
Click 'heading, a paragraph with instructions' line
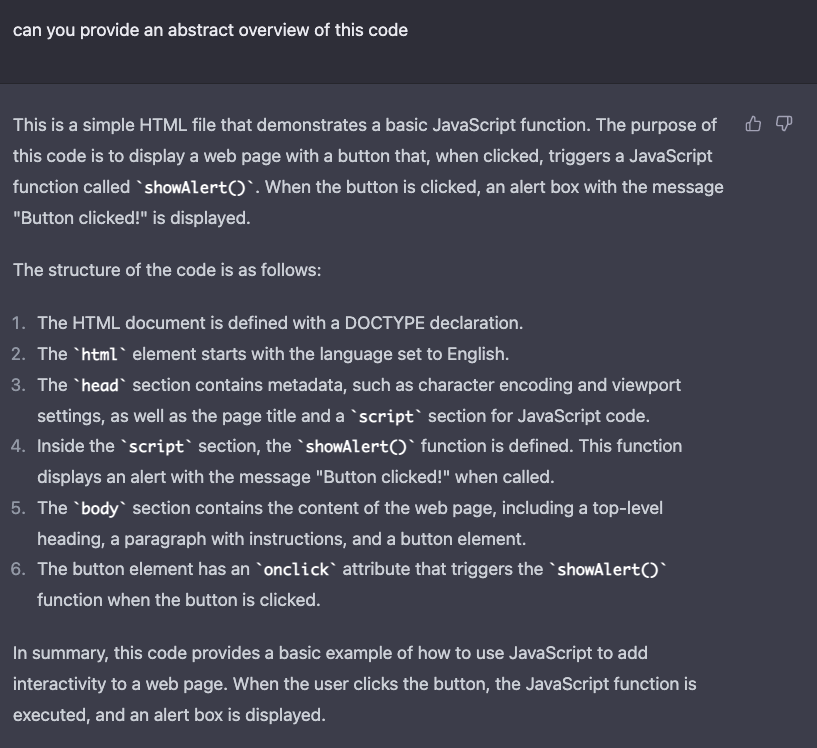click(x=281, y=539)
